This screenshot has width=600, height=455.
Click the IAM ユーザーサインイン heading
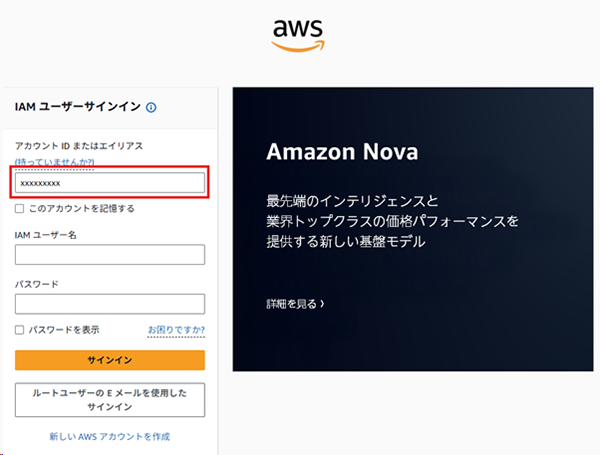[x=78, y=107]
